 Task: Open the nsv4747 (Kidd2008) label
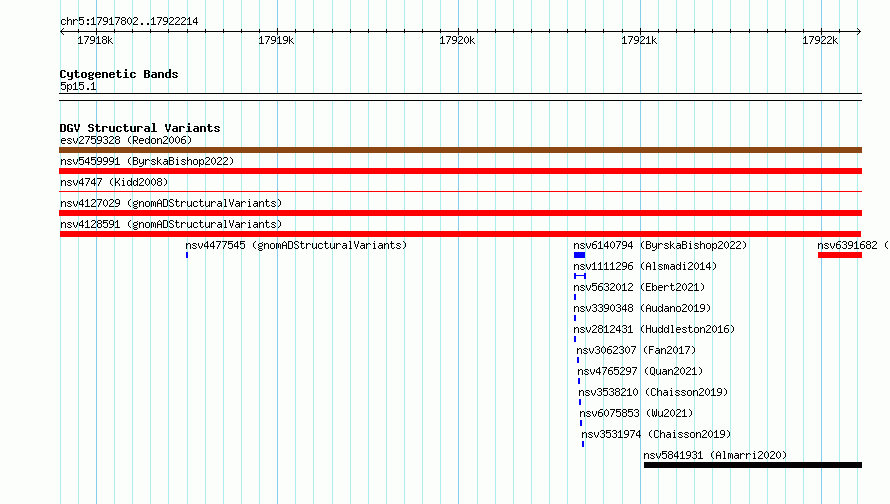click(x=114, y=182)
